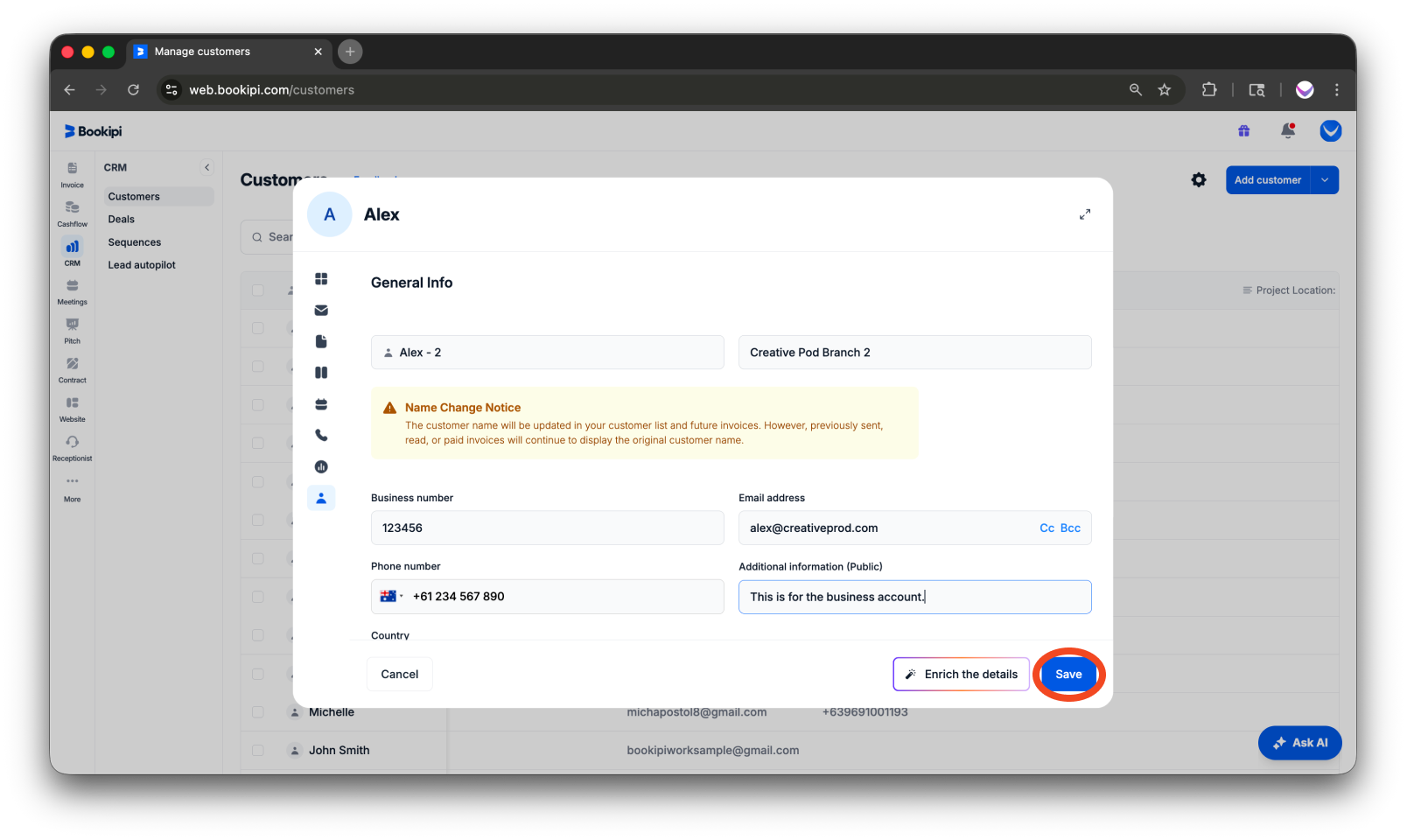Open the Customers menu item
Viewport: 1407px width, 840px height.
pos(158,196)
